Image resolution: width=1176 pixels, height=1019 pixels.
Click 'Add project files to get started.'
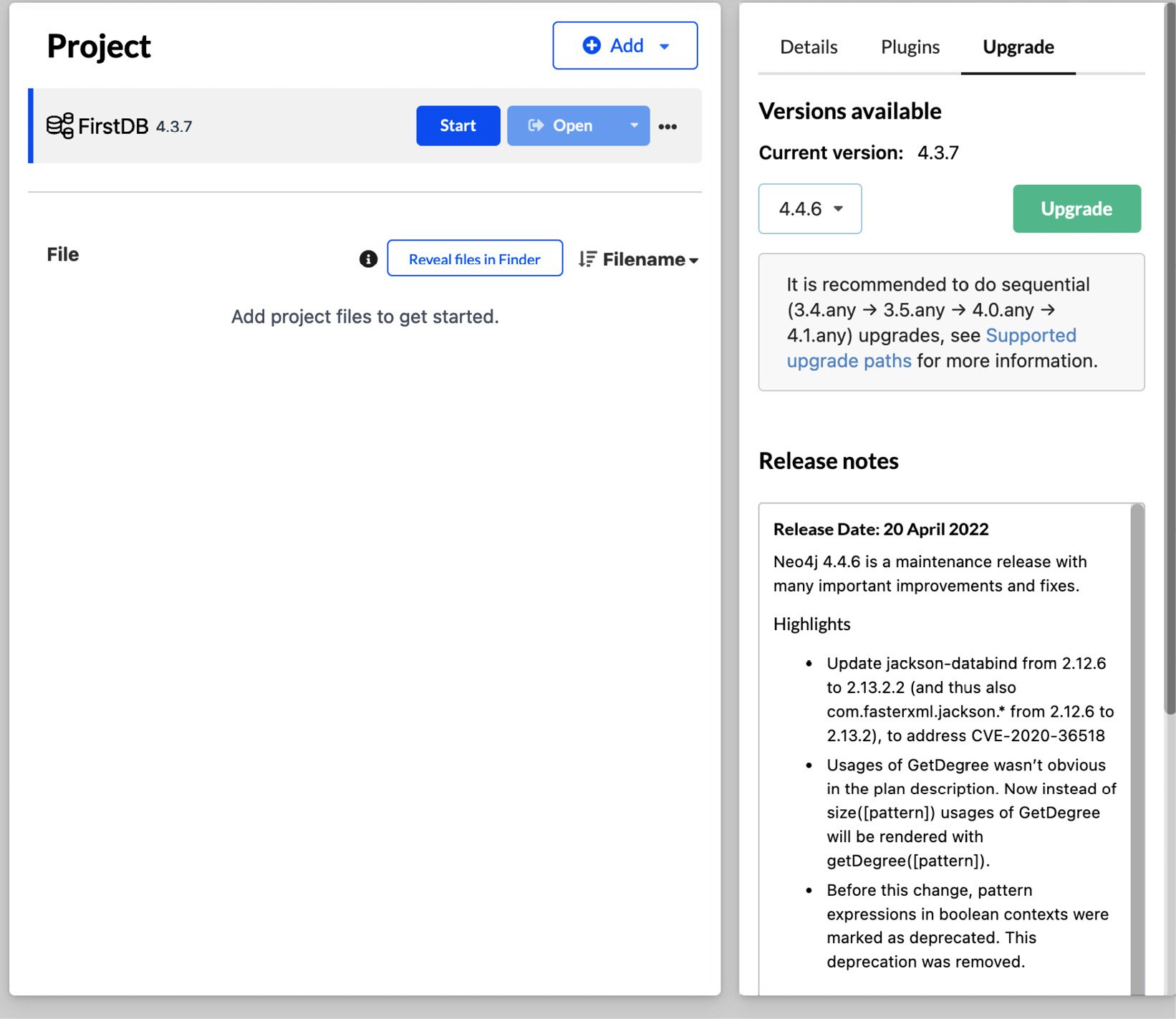(365, 317)
